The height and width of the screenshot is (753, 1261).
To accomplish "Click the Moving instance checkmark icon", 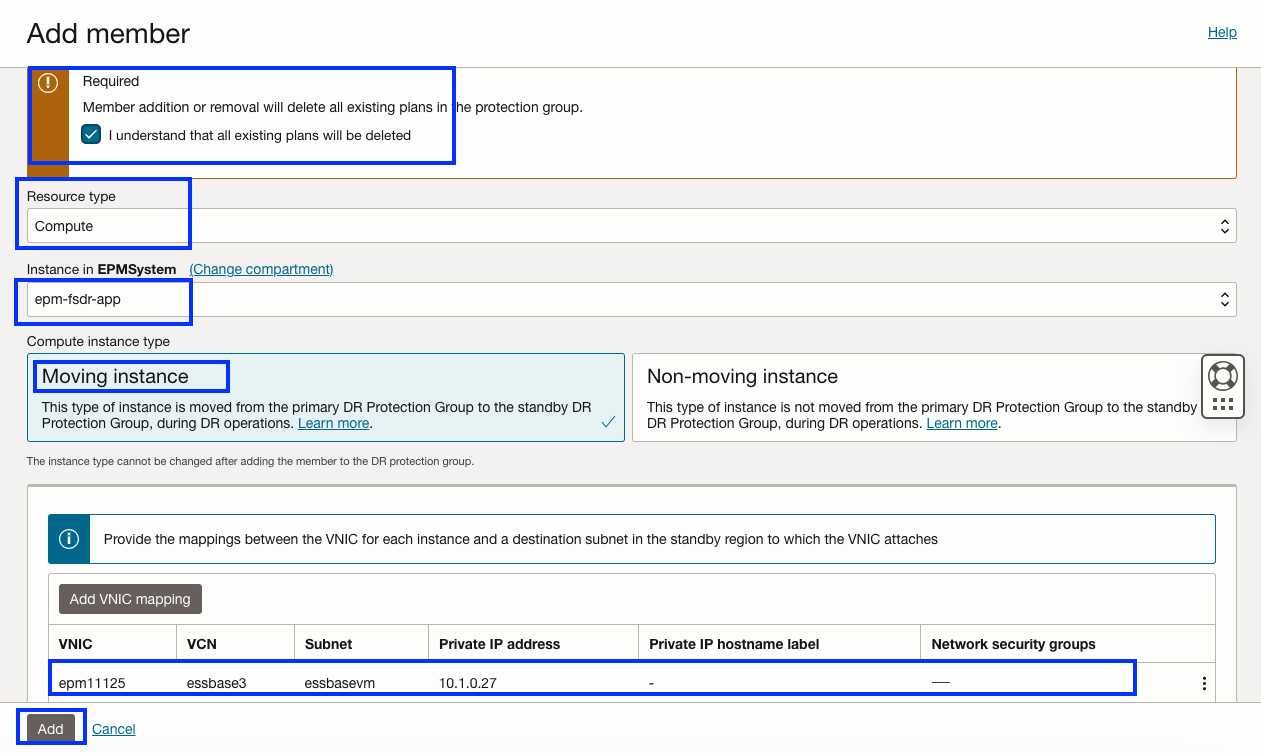I will pos(608,423).
